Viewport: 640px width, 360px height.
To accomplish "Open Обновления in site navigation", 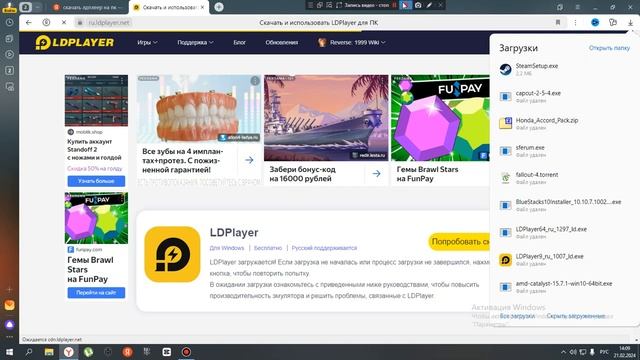I will (x=282, y=42).
